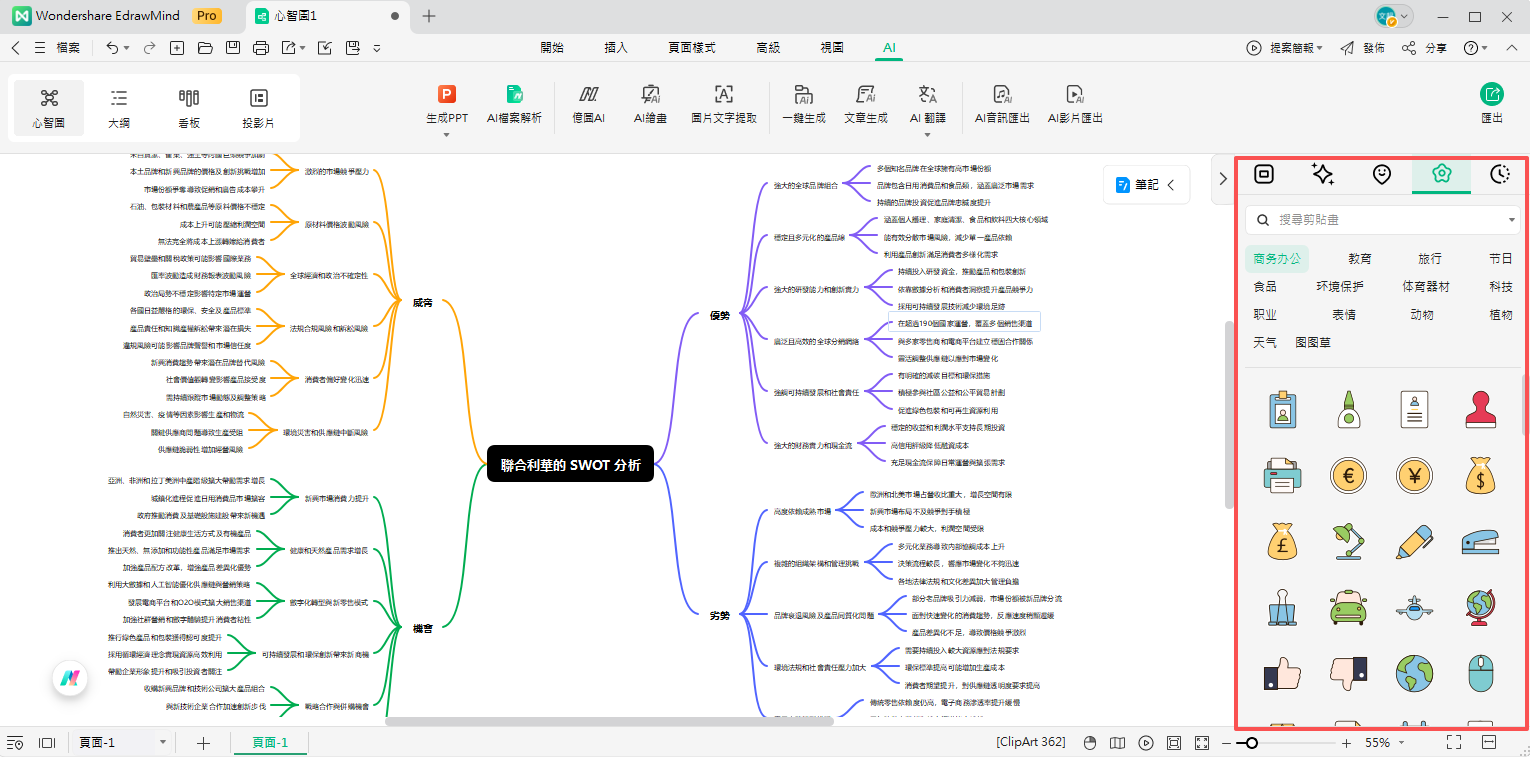The height and width of the screenshot is (757, 1530).
Task: Select the 看板 kanban view
Action: pos(188,107)
